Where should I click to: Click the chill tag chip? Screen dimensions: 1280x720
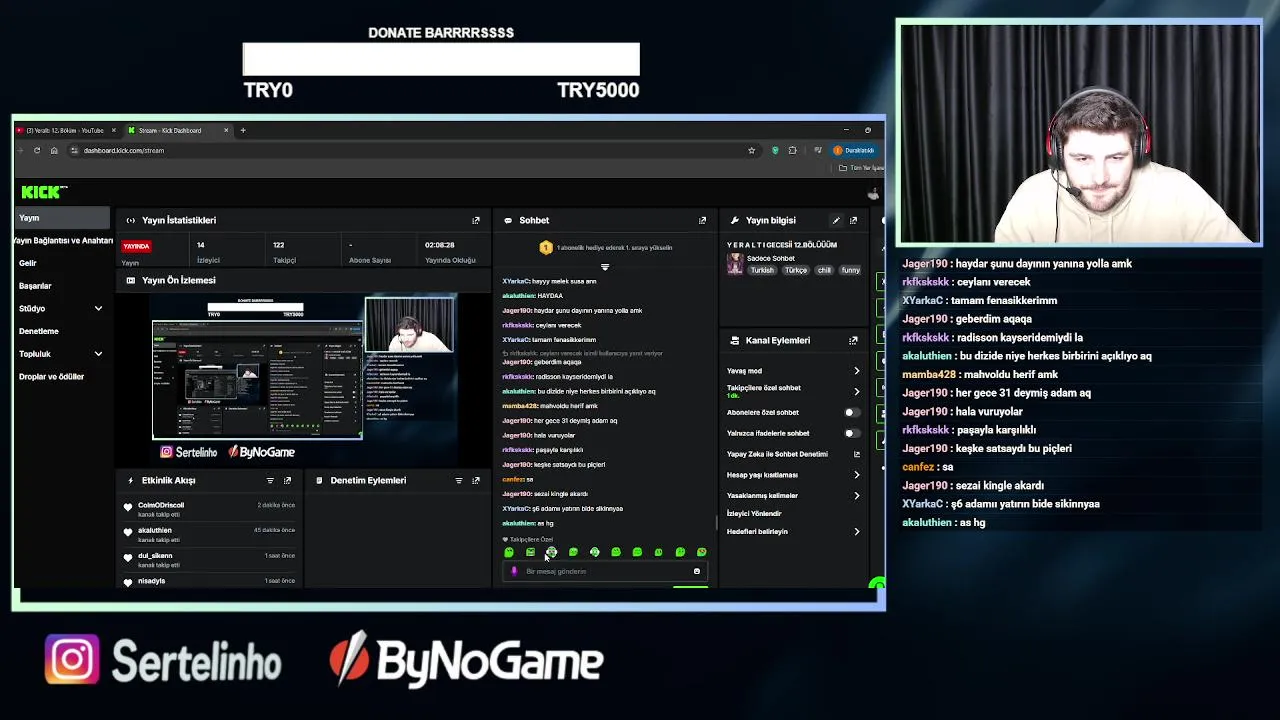click(x=824, y=270)
